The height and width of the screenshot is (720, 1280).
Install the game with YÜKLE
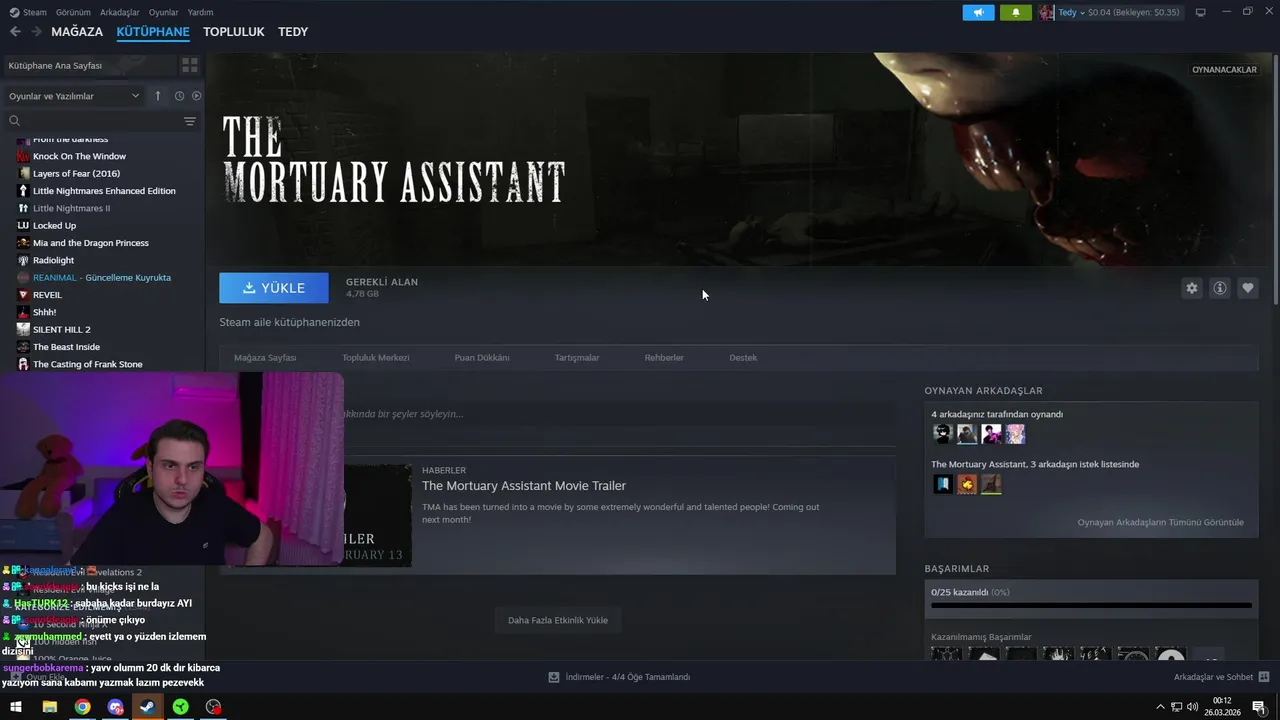274,288
